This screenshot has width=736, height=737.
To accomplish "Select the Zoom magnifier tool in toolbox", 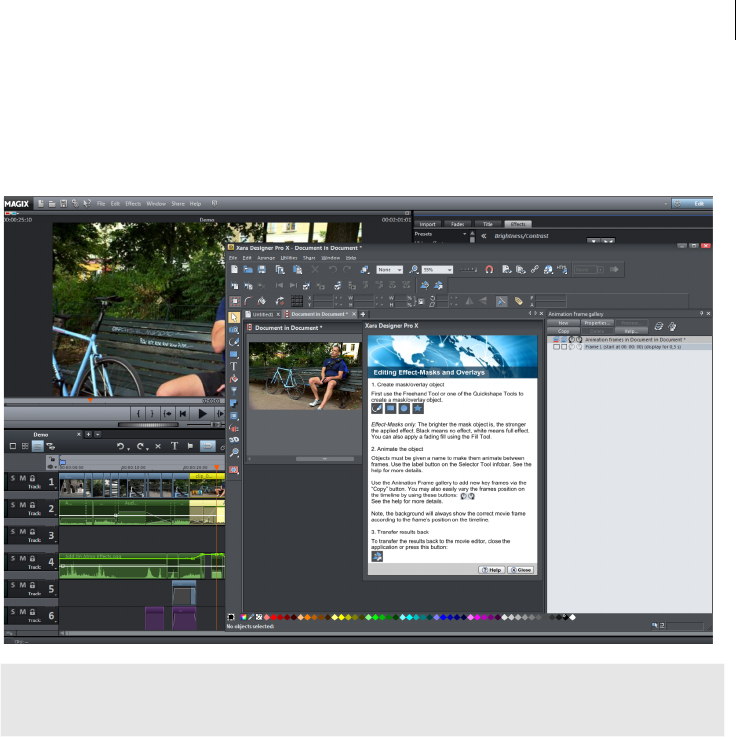I will (234, 453).
